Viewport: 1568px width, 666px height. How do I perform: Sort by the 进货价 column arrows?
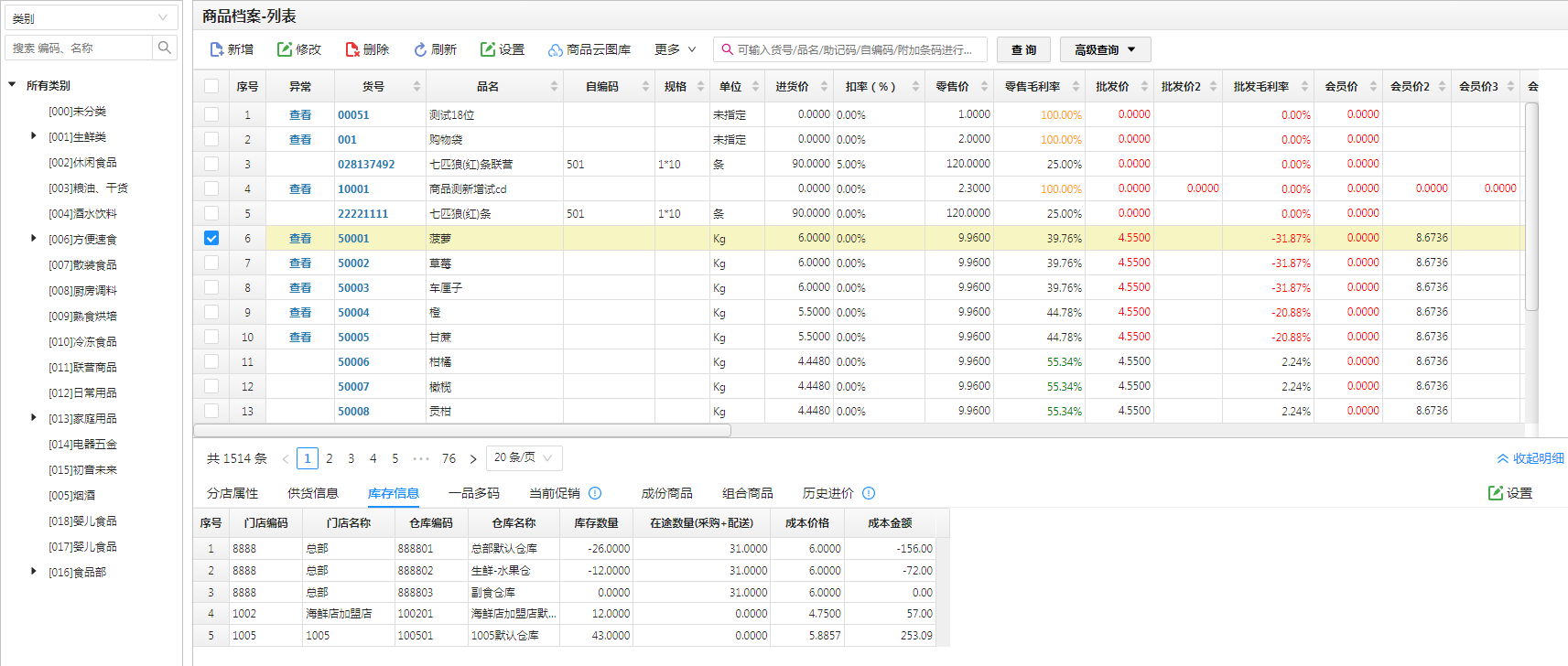click(x=824, y=86)
